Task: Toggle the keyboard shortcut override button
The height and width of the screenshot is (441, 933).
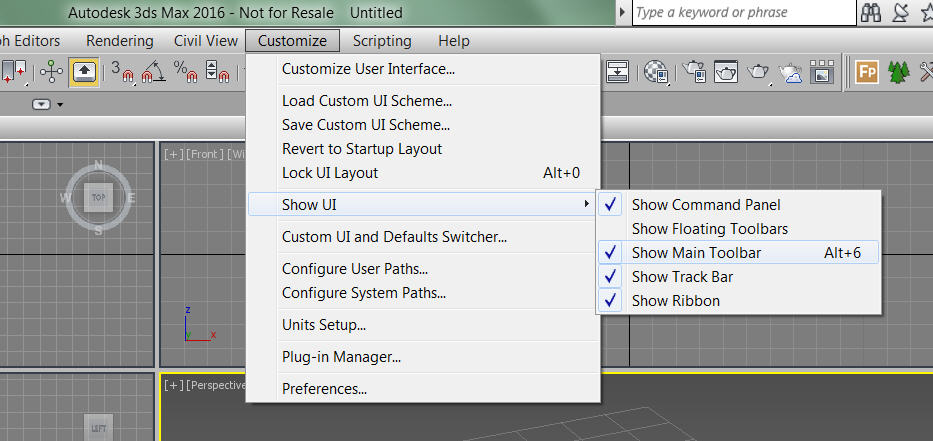Action: point(84,71)
